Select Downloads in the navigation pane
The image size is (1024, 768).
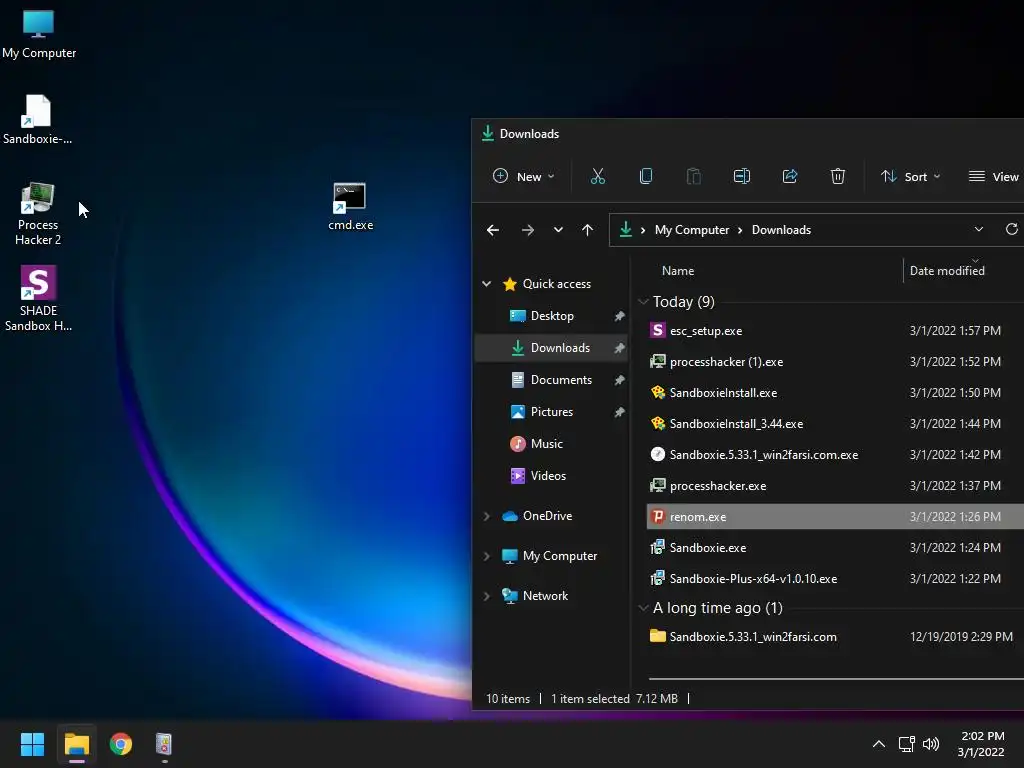click(552, 347)
